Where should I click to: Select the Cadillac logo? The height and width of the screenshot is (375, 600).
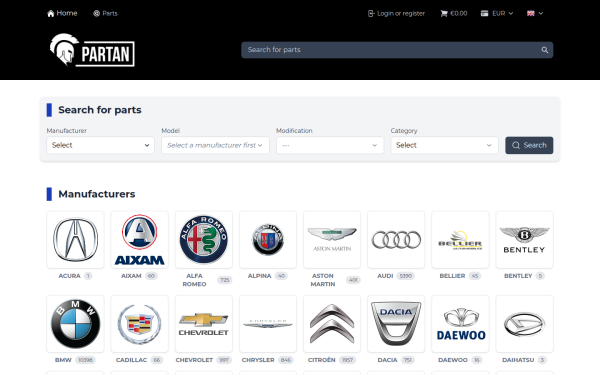[140, 324]
